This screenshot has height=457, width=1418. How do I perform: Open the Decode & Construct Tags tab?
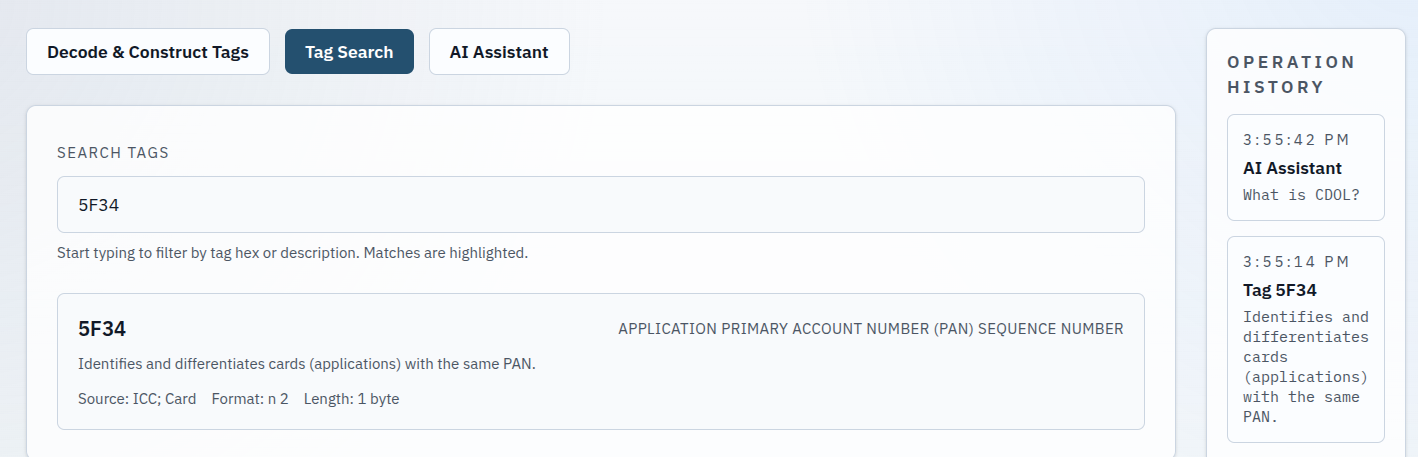tap(148, 52)
